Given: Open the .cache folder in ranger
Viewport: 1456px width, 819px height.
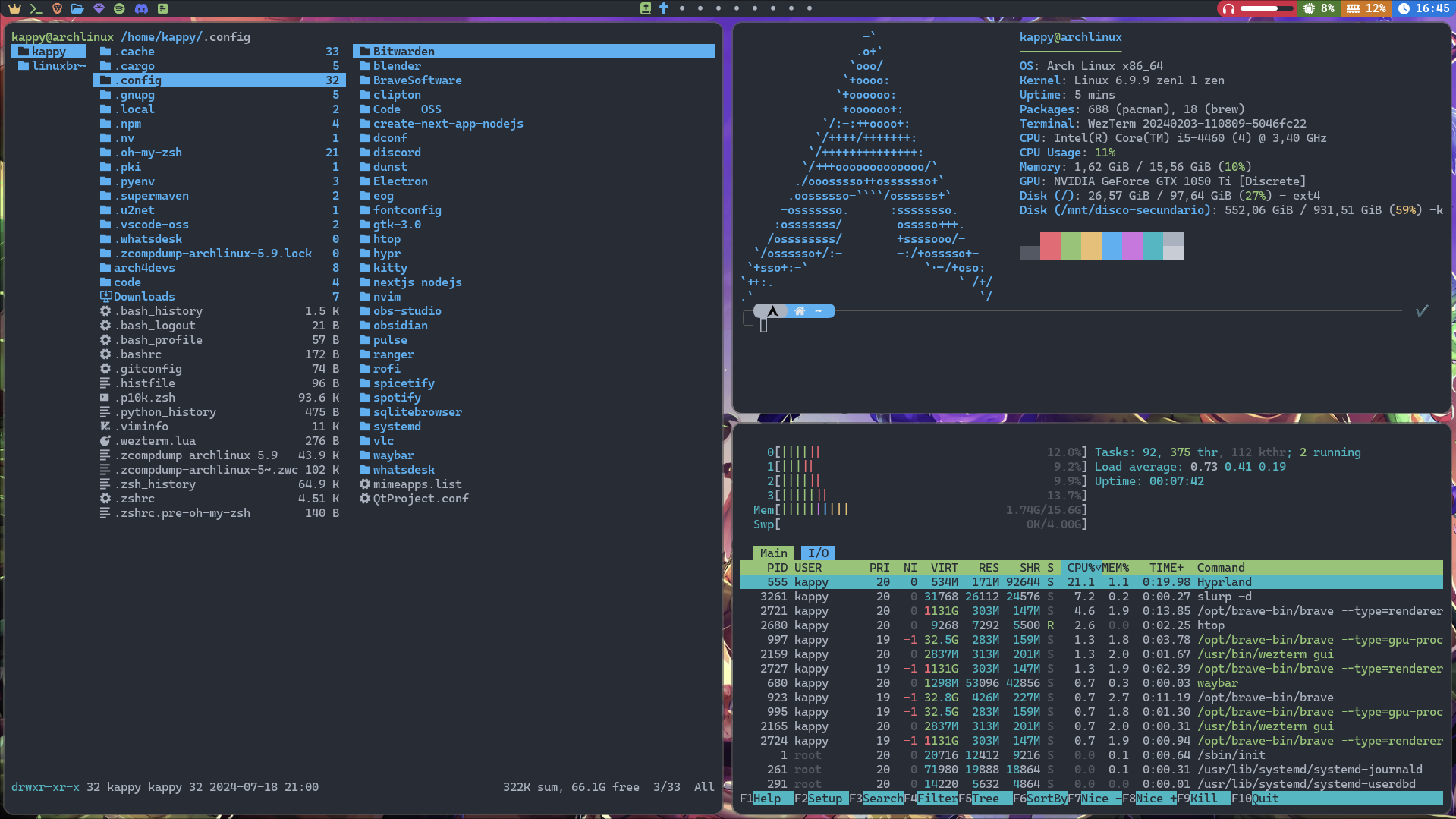Looking at the screenshot, I should coord(219,52).
